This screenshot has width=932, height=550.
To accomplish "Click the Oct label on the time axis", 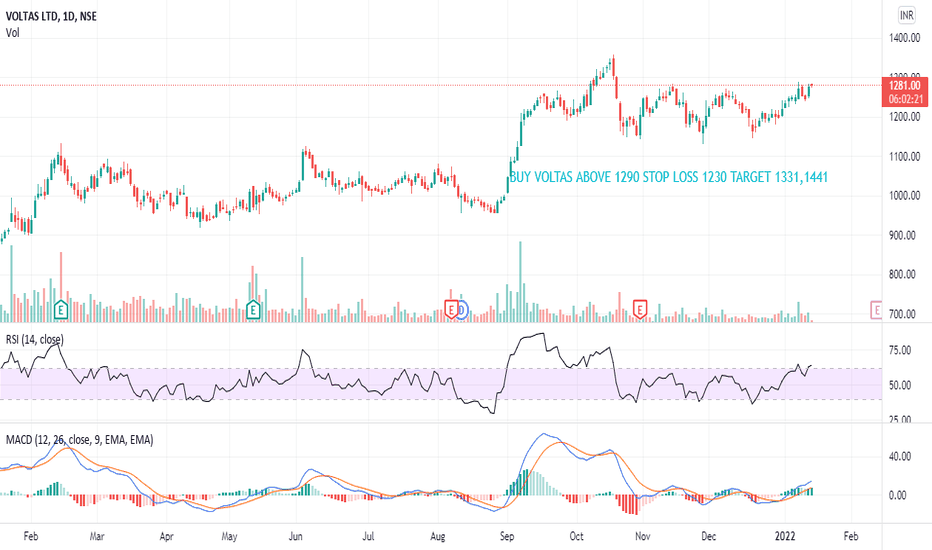I will (577, 536).
